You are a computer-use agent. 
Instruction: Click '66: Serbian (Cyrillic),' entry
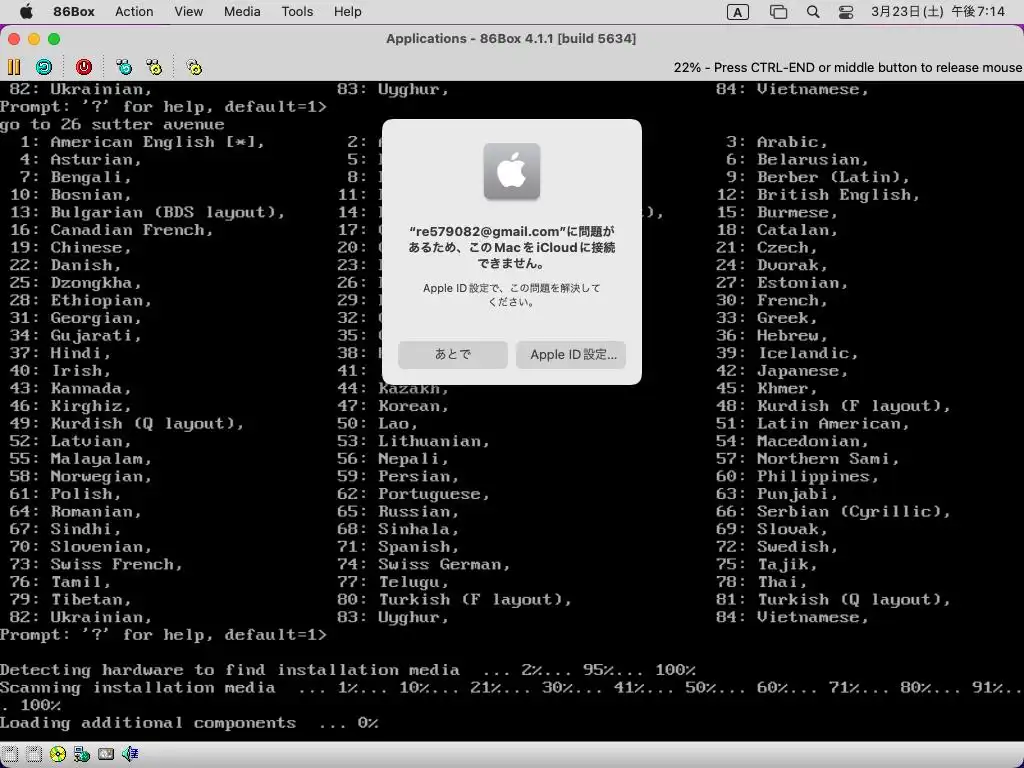tap(833, 511)
